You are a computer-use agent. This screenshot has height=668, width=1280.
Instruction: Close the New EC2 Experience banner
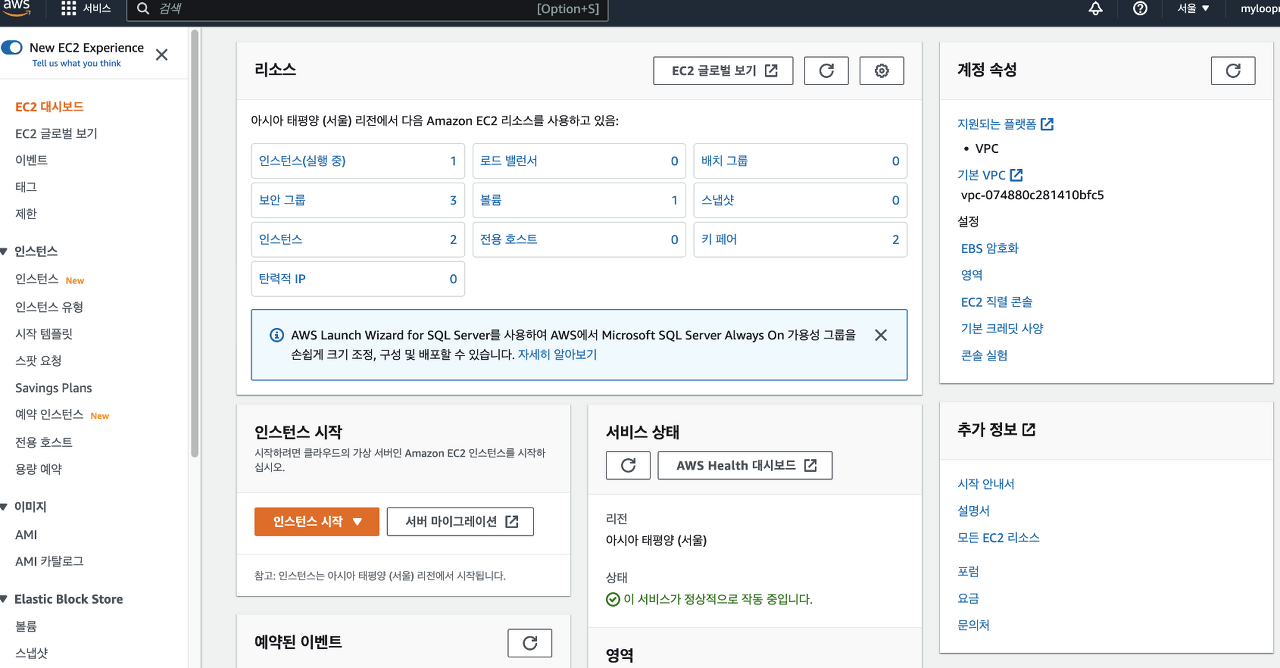[161, 55]
